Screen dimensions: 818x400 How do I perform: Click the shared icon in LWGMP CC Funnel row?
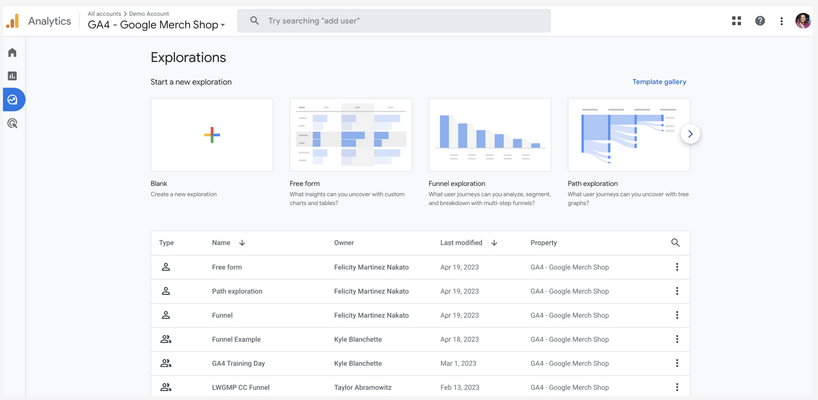pos(166,387)
